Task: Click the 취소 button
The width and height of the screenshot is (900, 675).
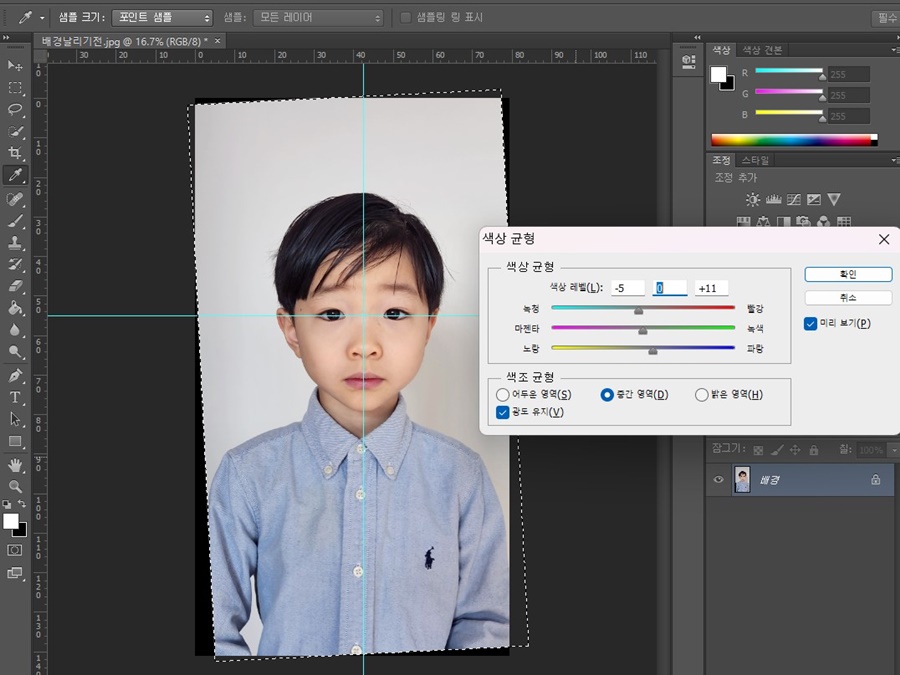Action: tap(848, 297)
